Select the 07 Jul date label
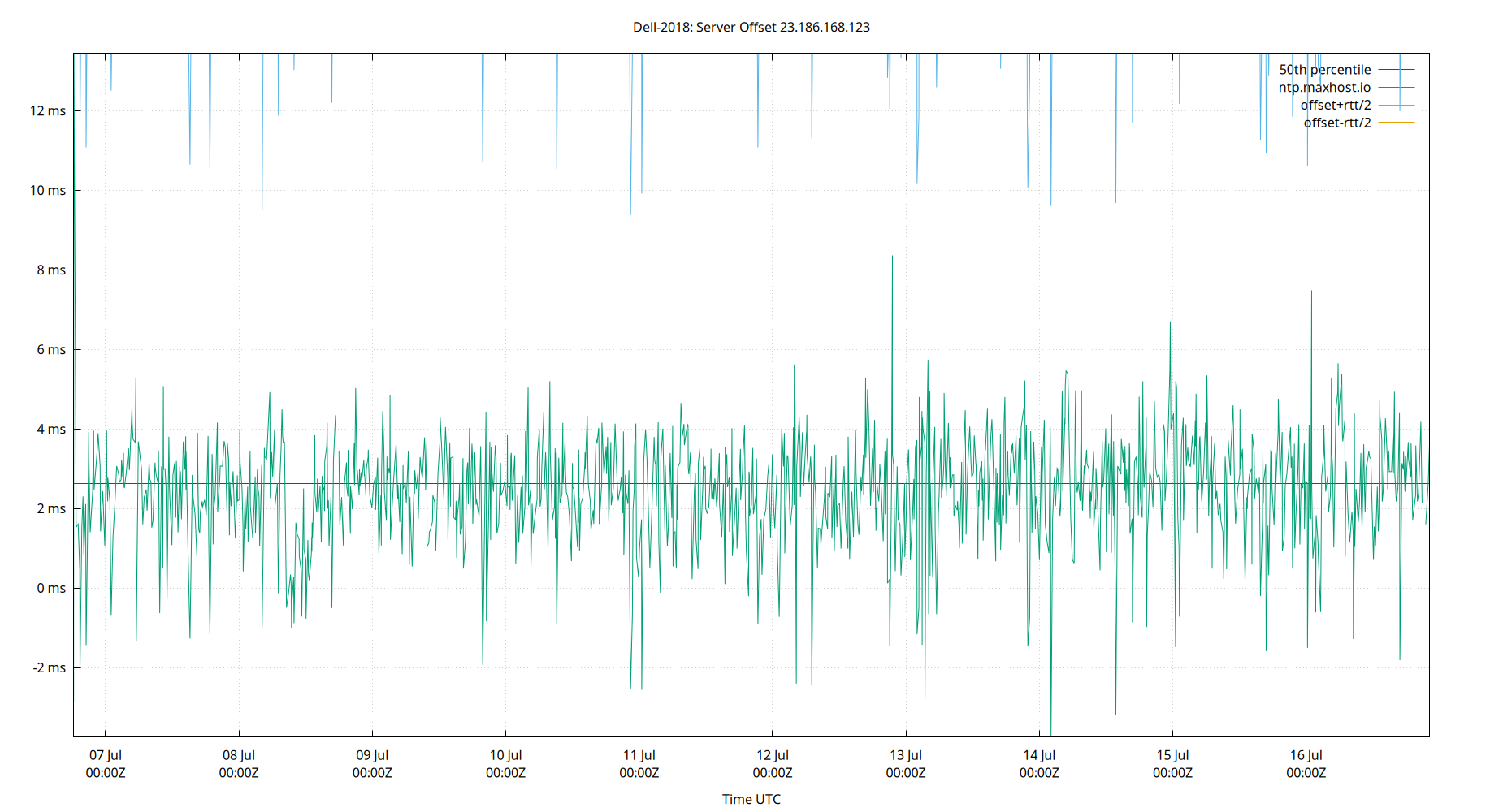Viewport: 1503px width, 812px height. click(x=106, y=754)
